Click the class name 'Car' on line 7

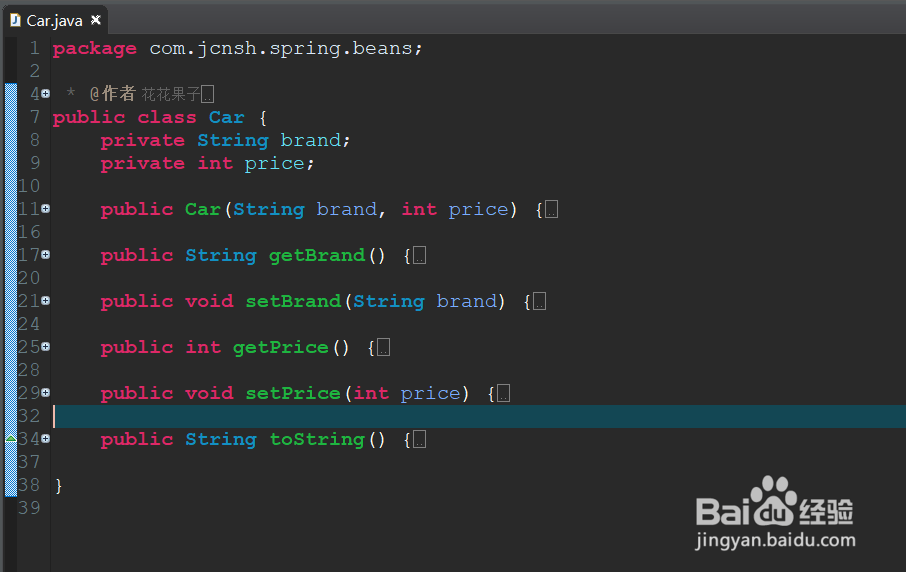(x=226, y=117)
